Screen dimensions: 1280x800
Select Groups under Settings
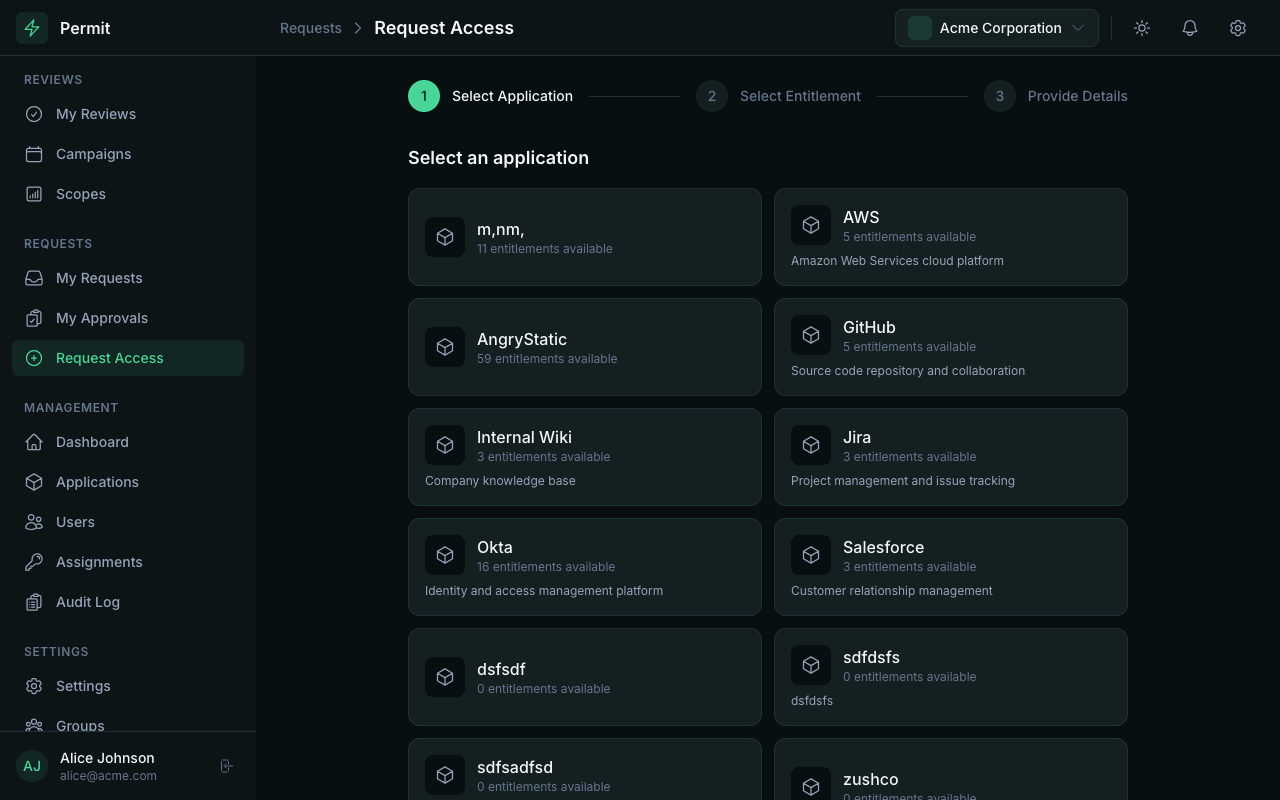point(80,726)
